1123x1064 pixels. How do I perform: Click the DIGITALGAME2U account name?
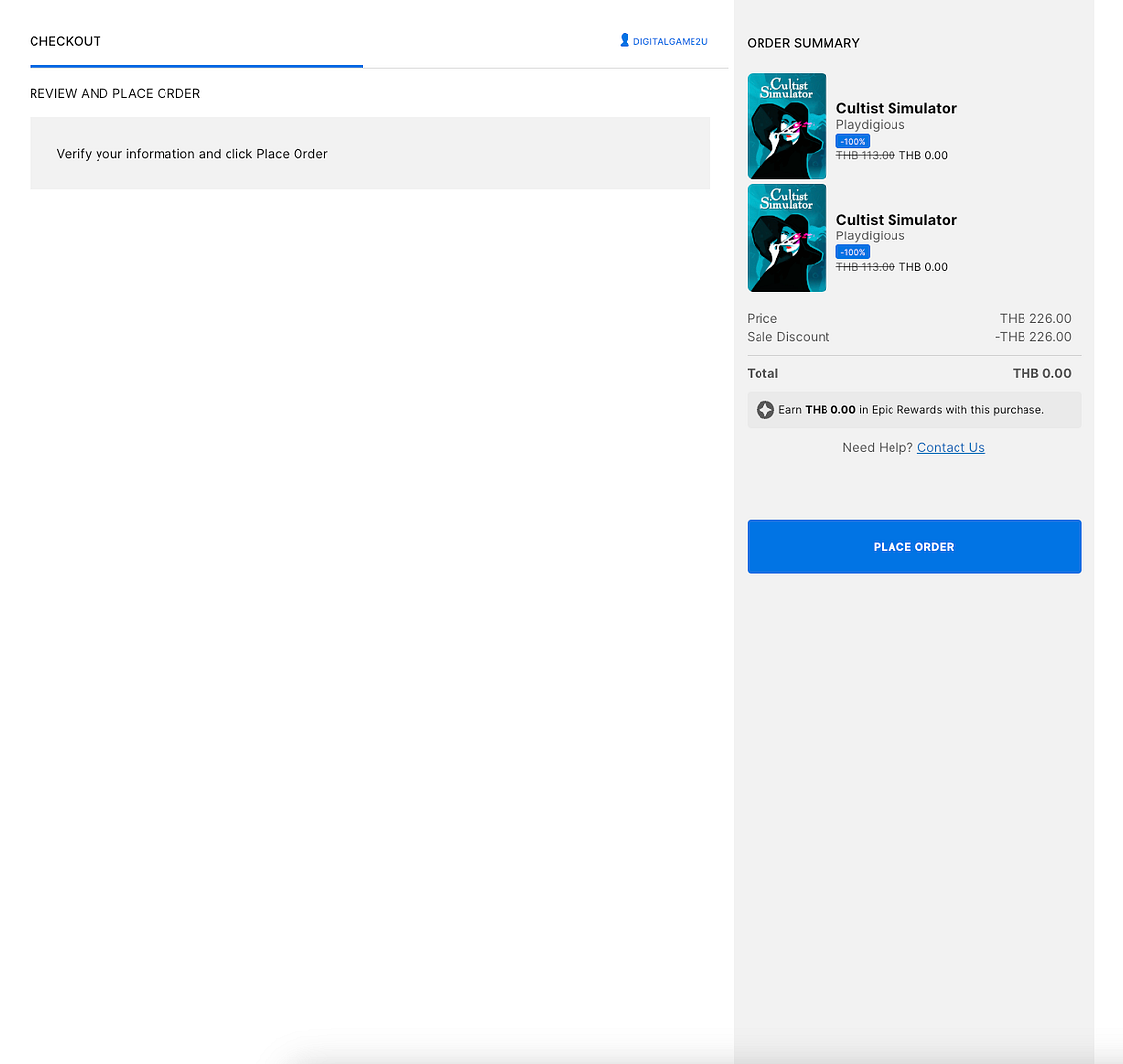click(671, 42)
